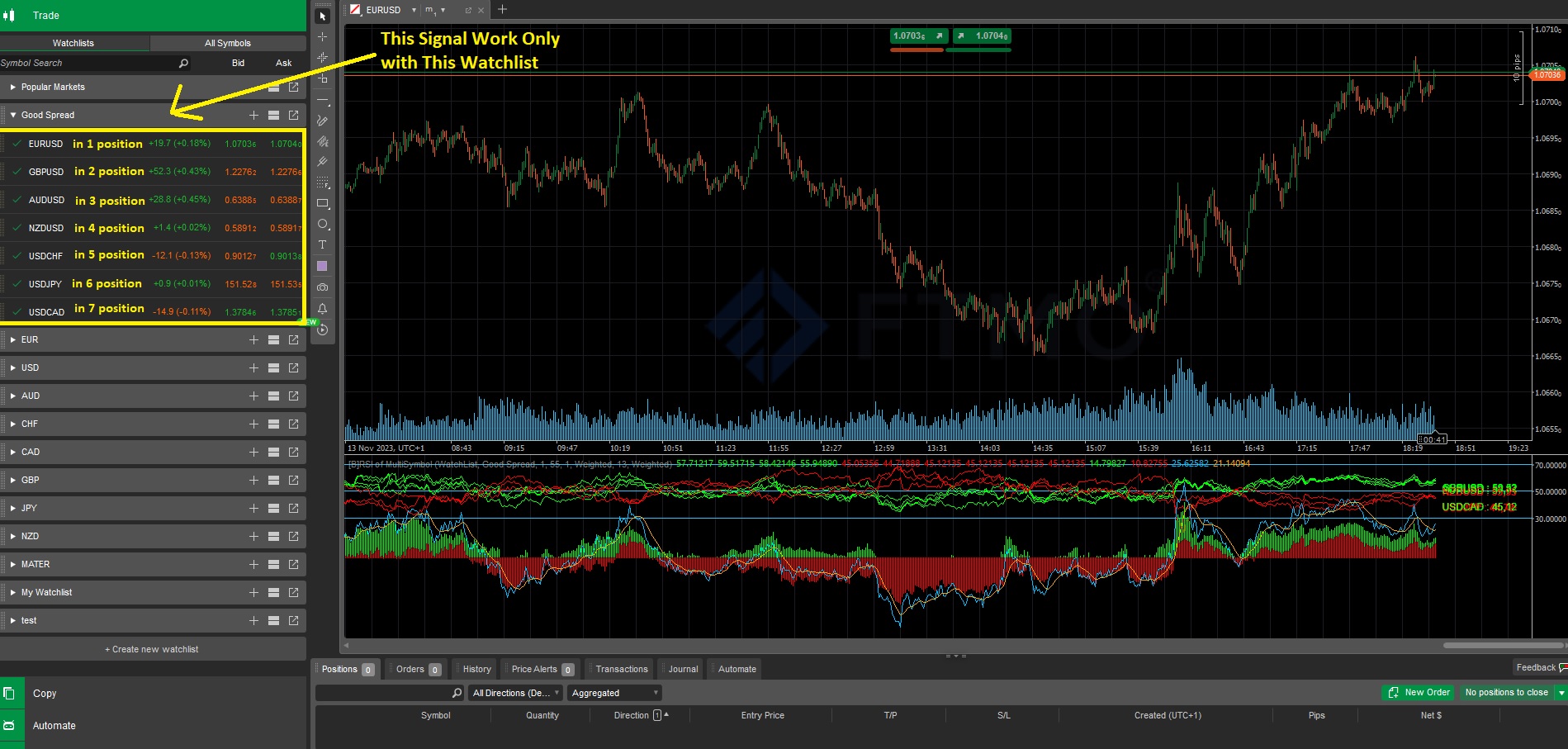Collapse the Good Spread watchlist
This screenshot has width=1568, height=749.
click(x=12, y=115)
